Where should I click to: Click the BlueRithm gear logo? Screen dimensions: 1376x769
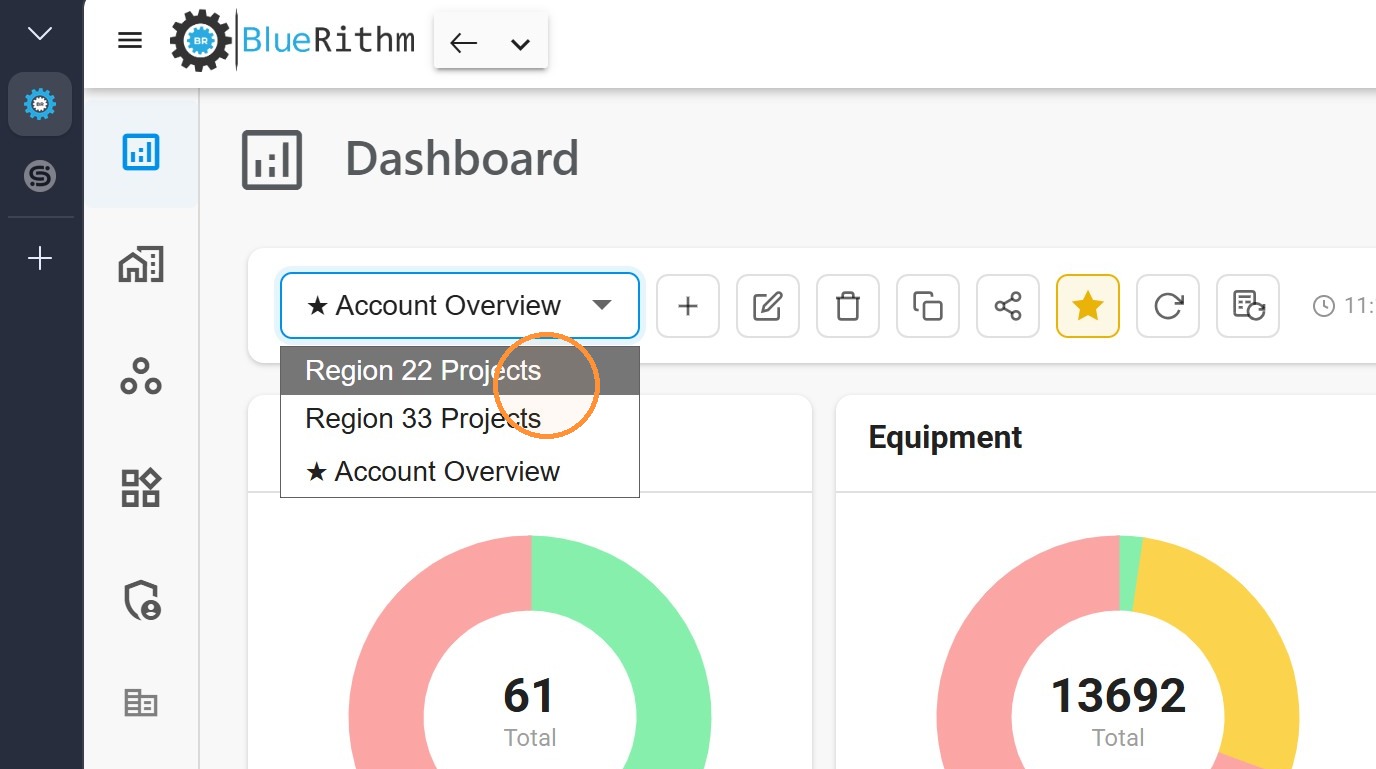click(x=201, y=41)
